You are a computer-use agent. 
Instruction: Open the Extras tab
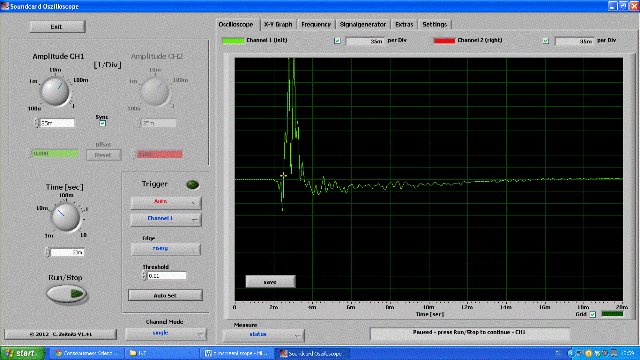point(404,24)
